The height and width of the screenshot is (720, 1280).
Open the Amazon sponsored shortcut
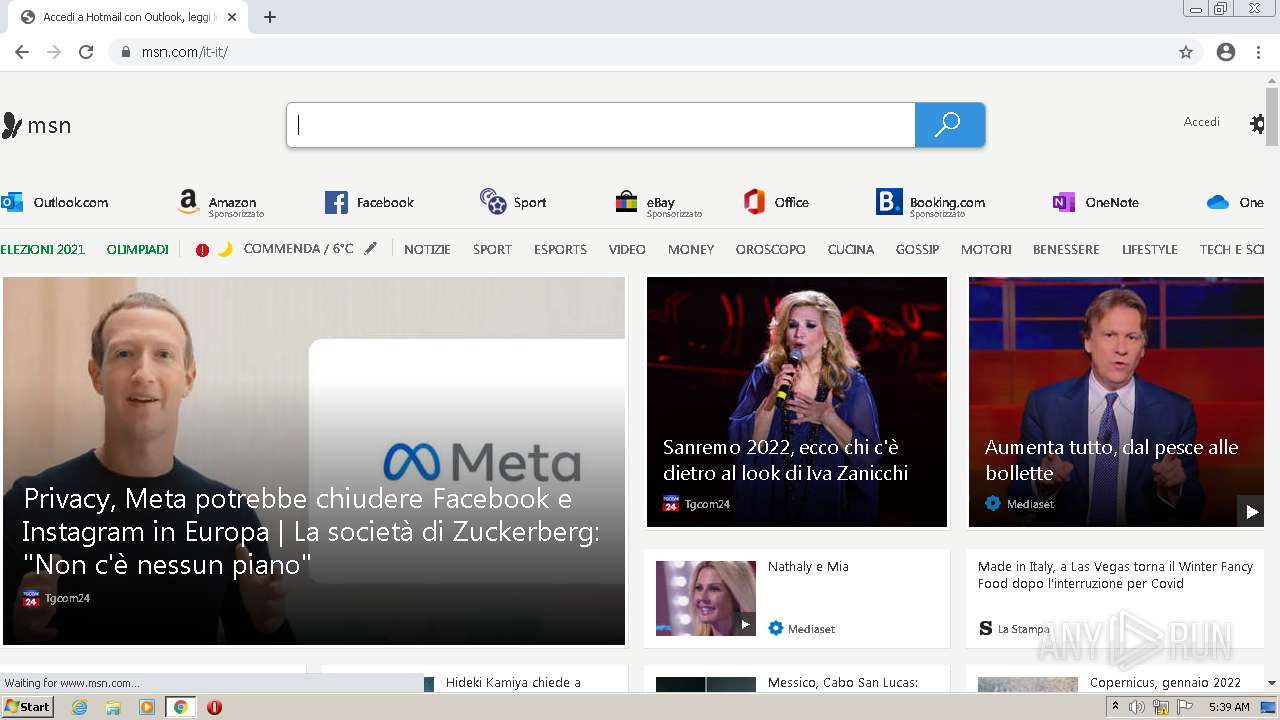(221, 203)
